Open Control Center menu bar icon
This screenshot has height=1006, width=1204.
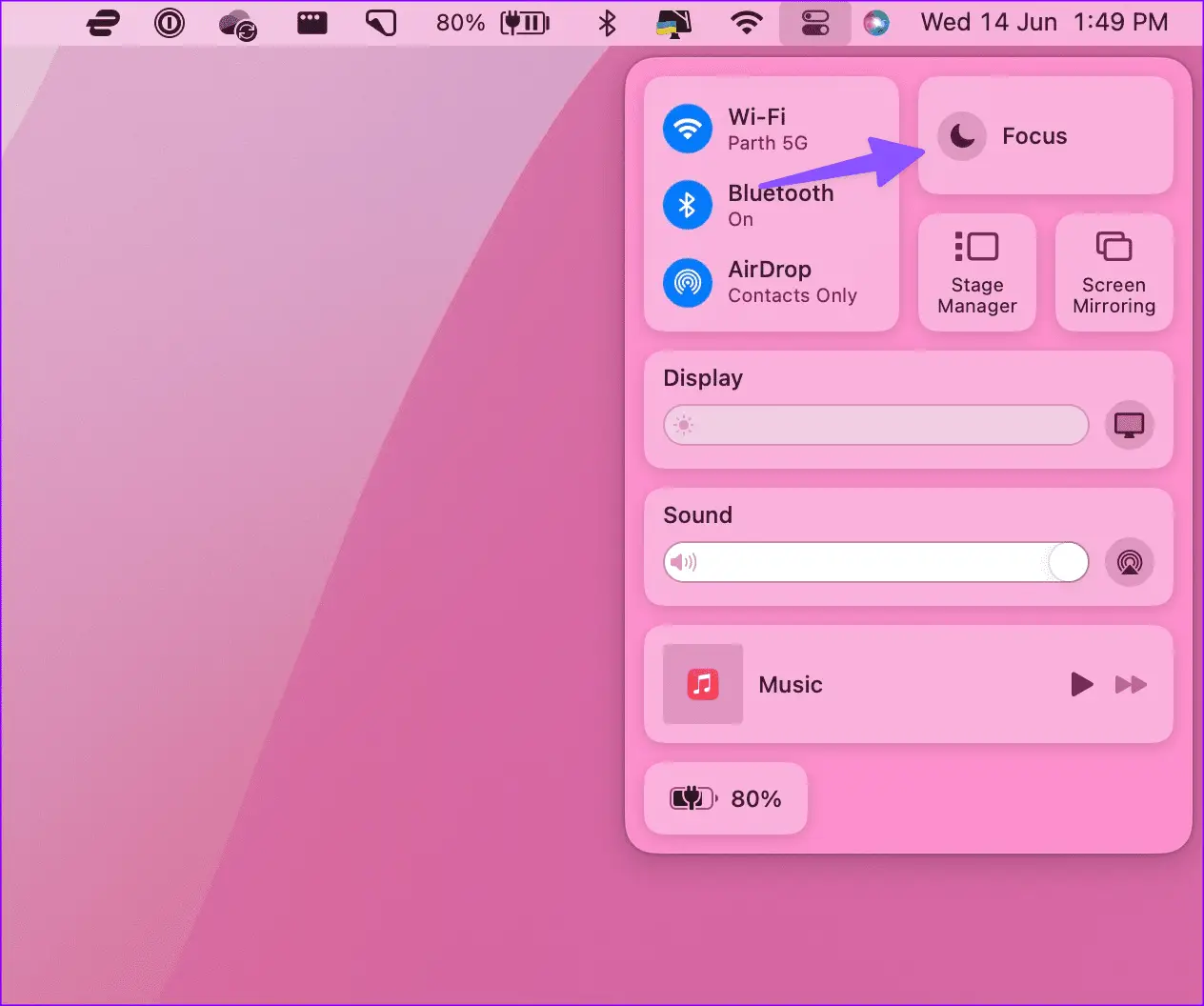815,23
